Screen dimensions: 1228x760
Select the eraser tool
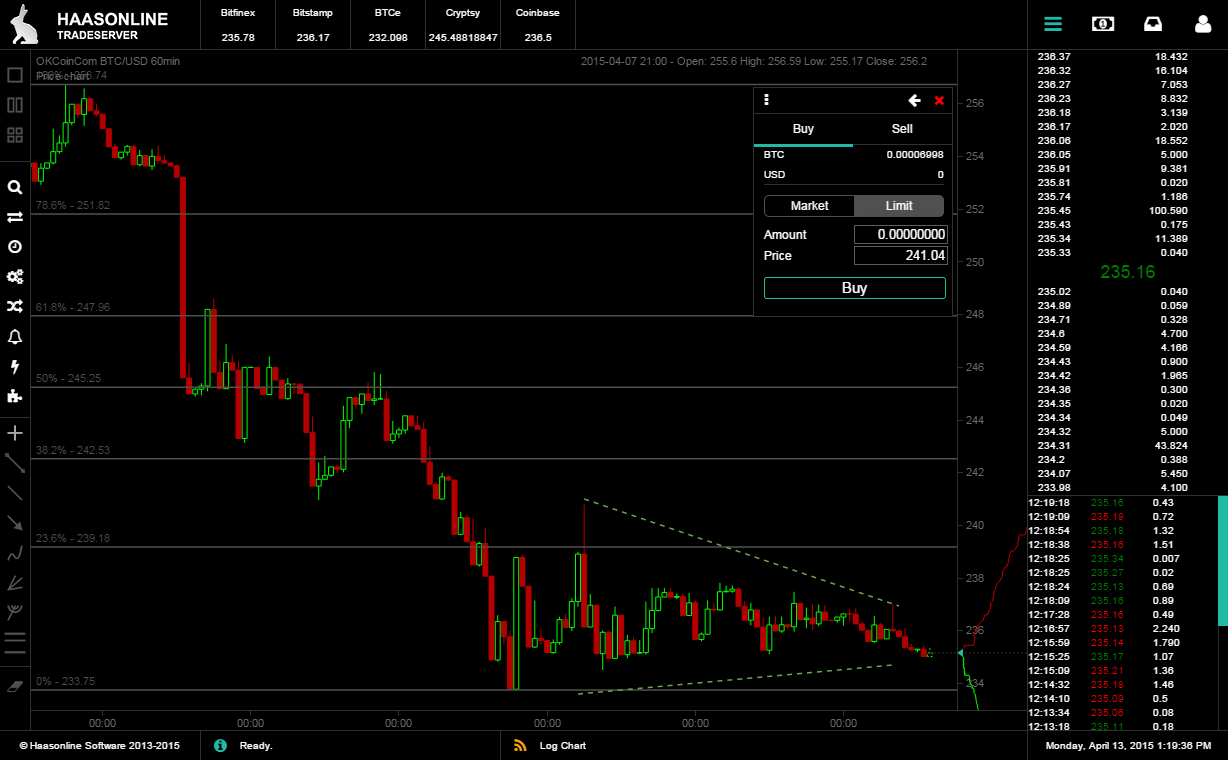[x=15, y=687]
